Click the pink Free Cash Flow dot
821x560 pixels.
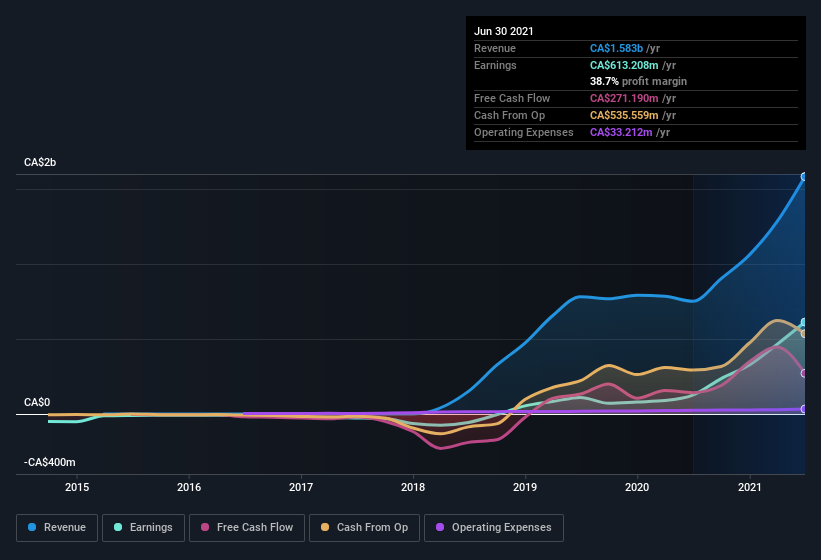click(205, 527)
